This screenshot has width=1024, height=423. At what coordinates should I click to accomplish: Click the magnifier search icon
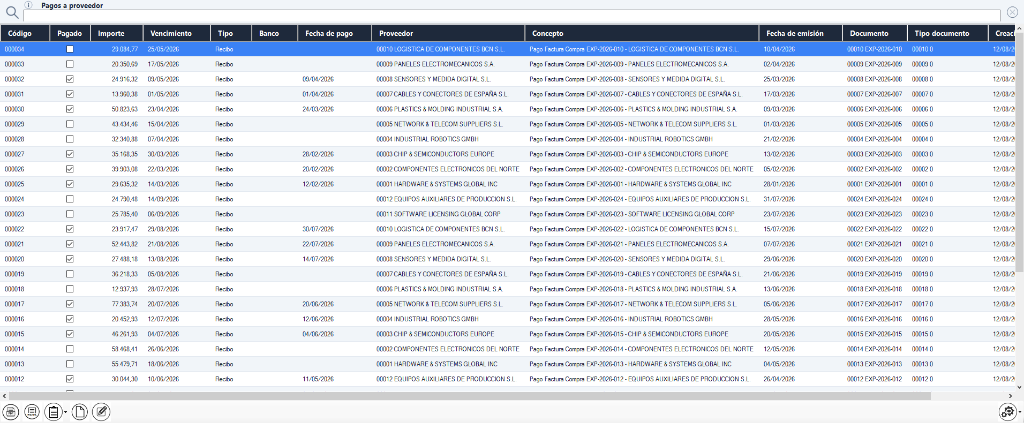(12, 13)
